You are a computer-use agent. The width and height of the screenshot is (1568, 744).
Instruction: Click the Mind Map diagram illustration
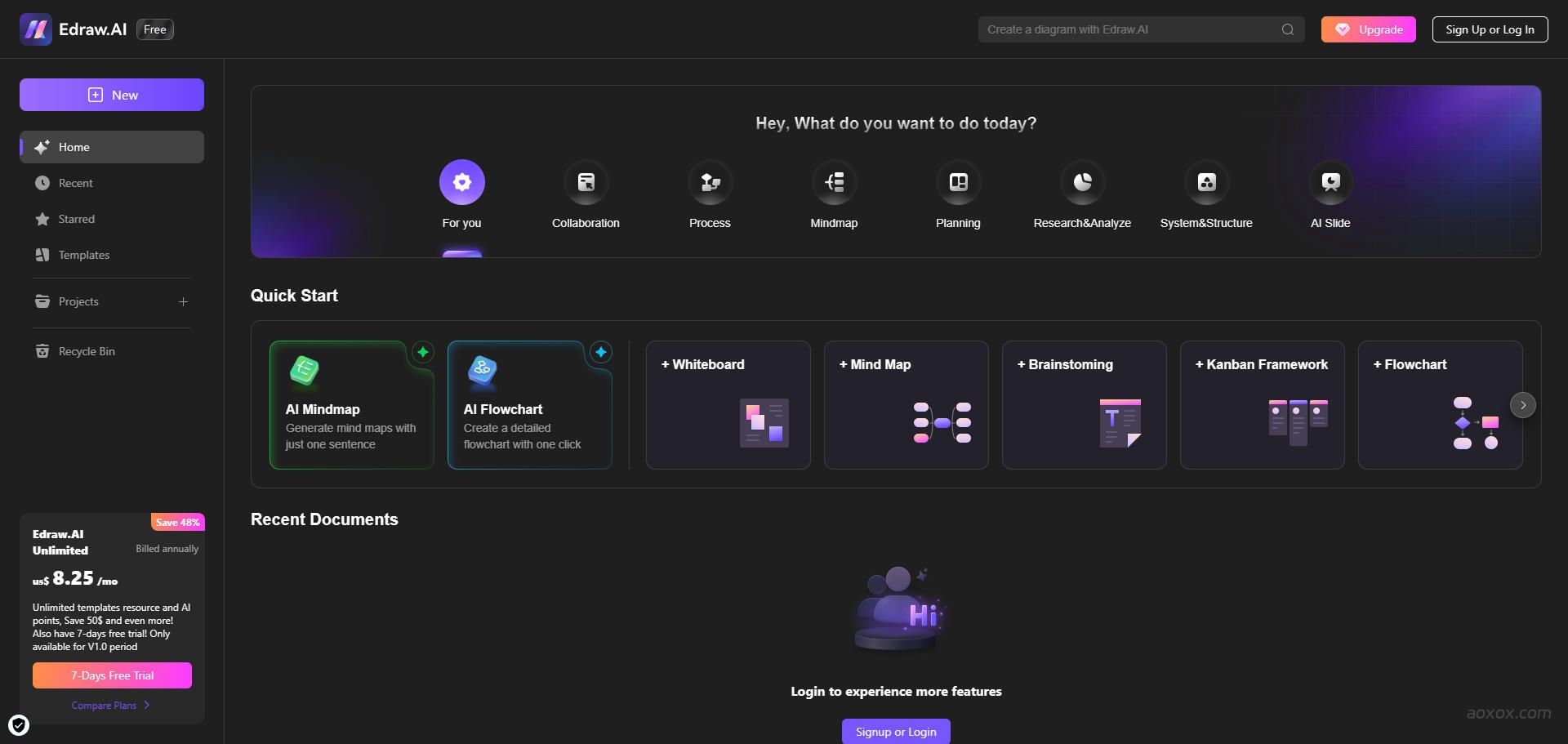click(942, 422)
